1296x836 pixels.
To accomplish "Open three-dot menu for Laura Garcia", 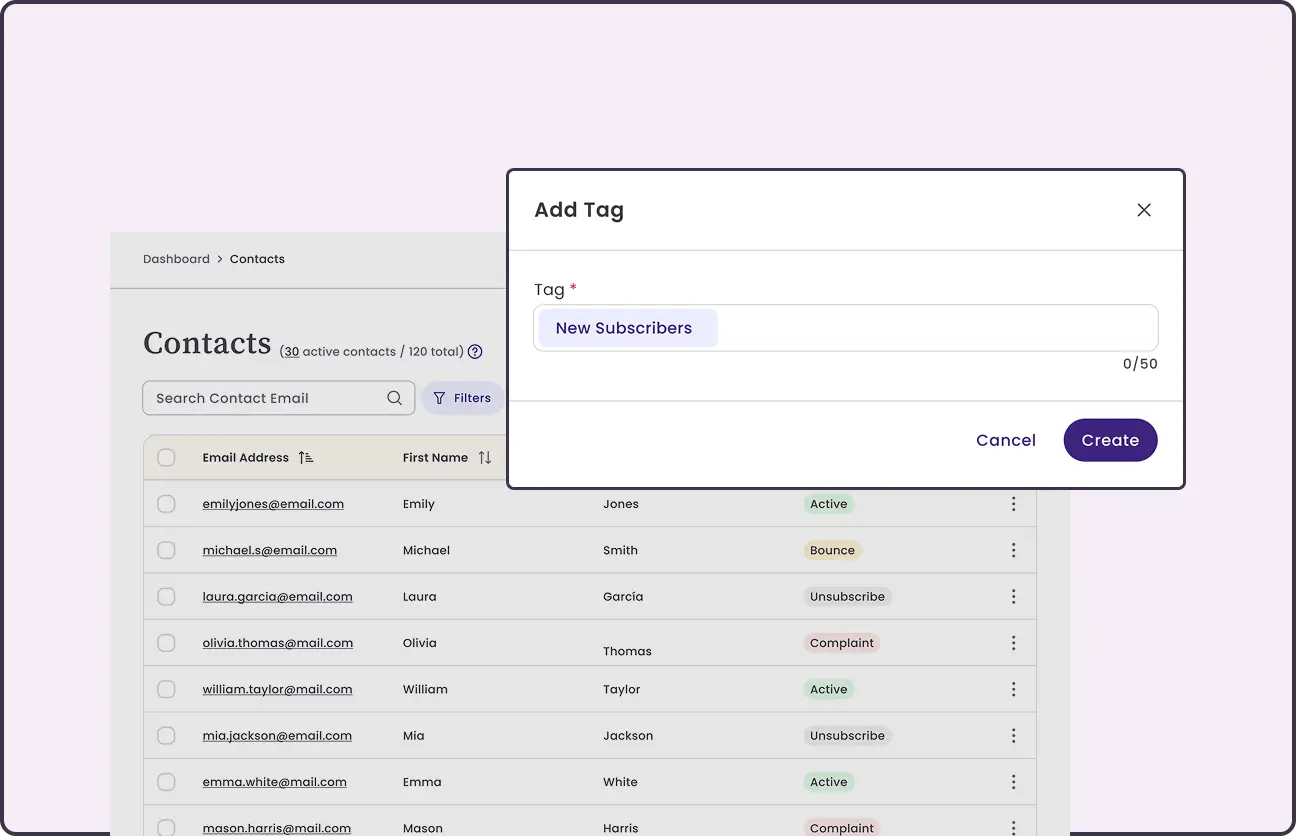I will tap(1013, 597).
